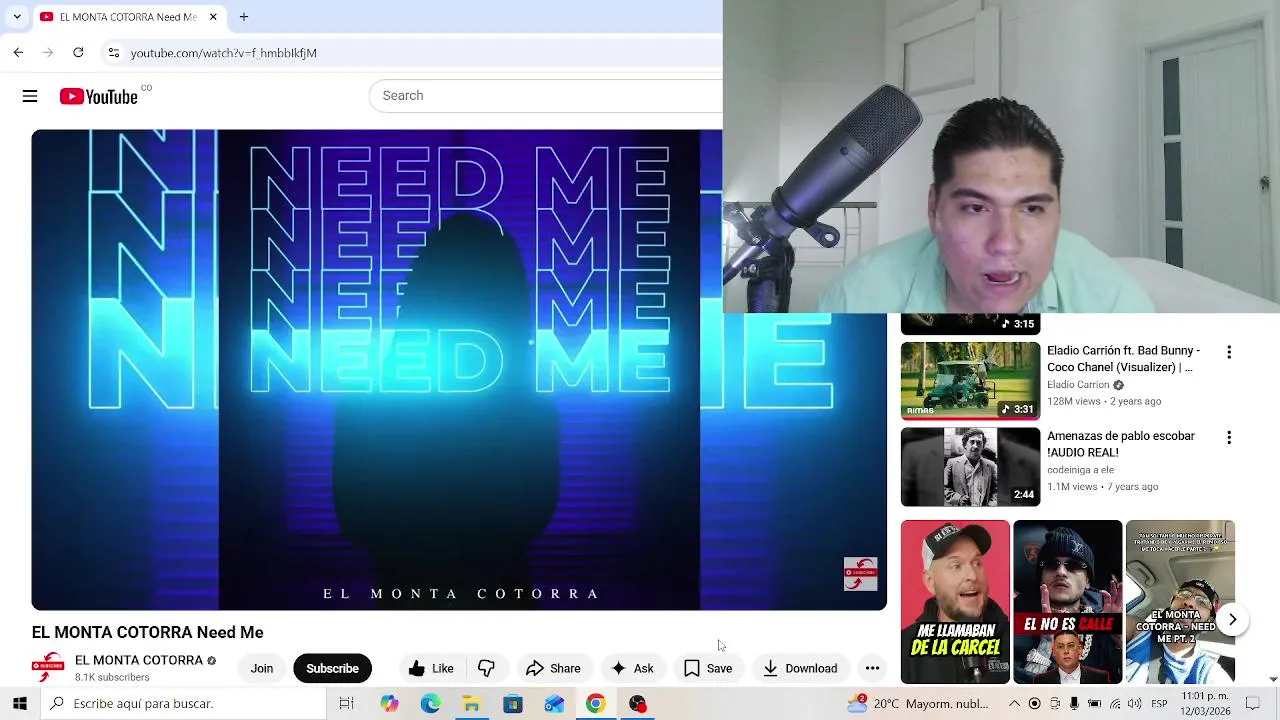
Task: Dislike the video with the thumbs-down icon
Action: 487,669
